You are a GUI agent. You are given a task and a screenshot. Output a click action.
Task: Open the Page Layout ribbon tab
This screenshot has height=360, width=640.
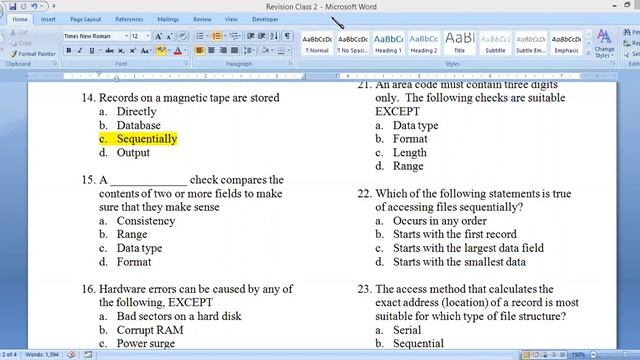tap(85, 19)
